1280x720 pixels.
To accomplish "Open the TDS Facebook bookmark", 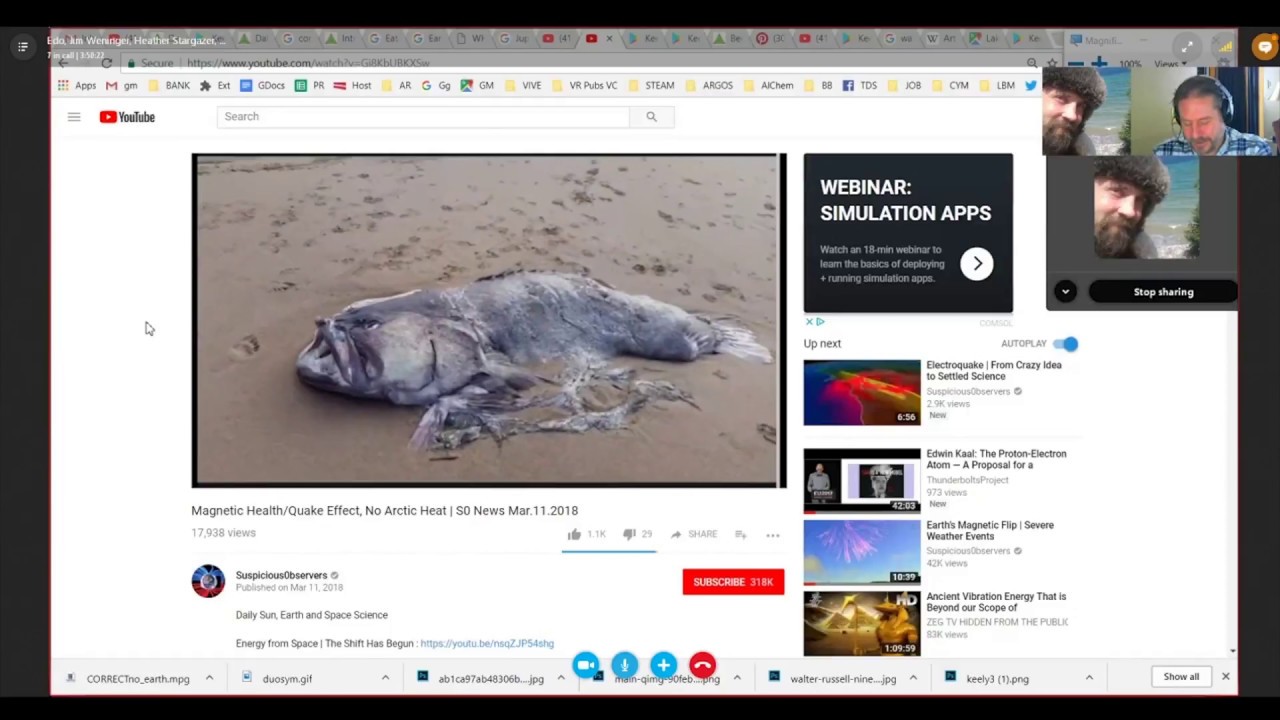I will pos(860,86).
